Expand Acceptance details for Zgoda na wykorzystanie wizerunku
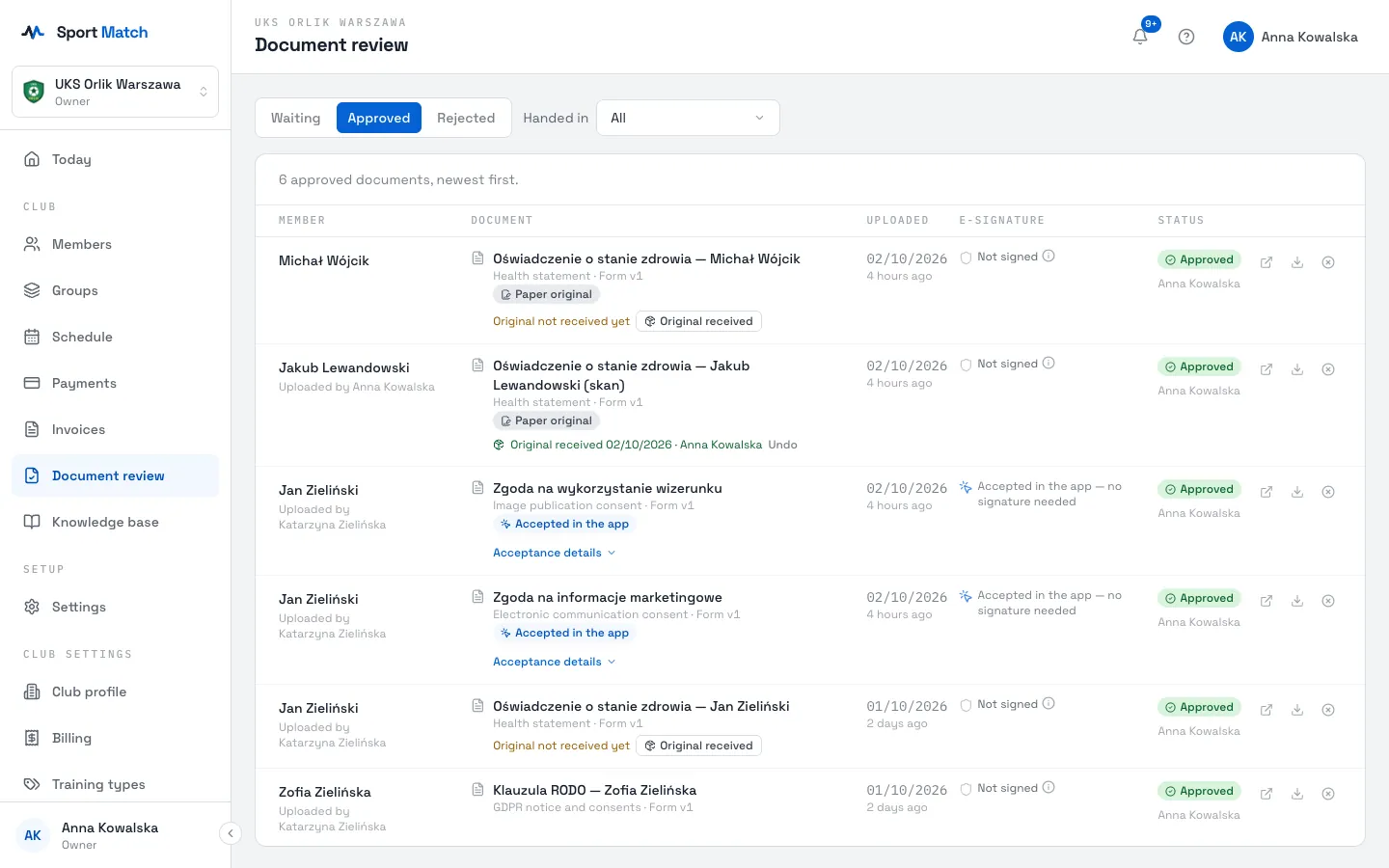The height and width of the screenshot is (868, 1389). coord(554,553)
